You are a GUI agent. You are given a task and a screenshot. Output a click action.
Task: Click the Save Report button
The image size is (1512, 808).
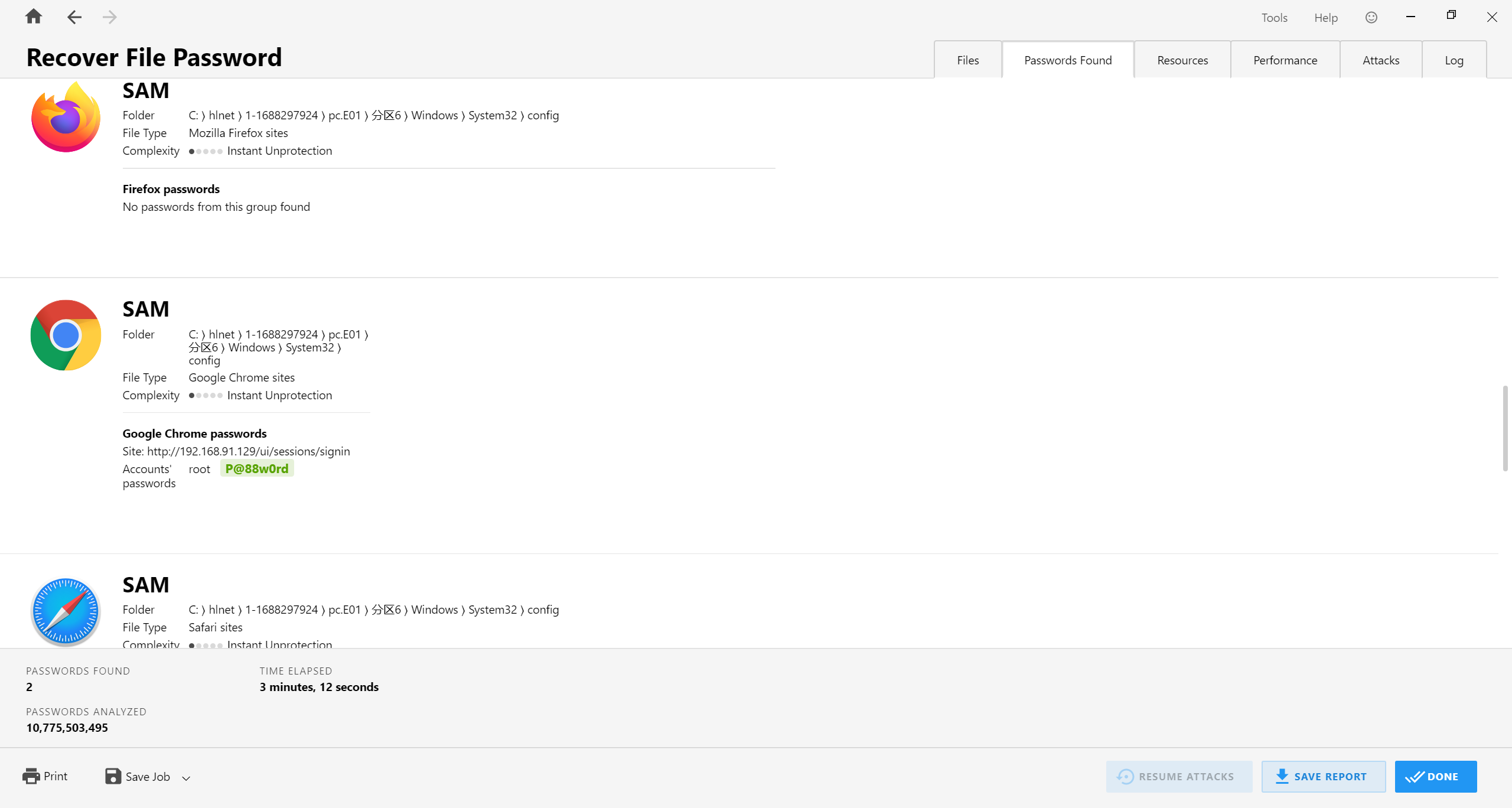[1323, 776]
